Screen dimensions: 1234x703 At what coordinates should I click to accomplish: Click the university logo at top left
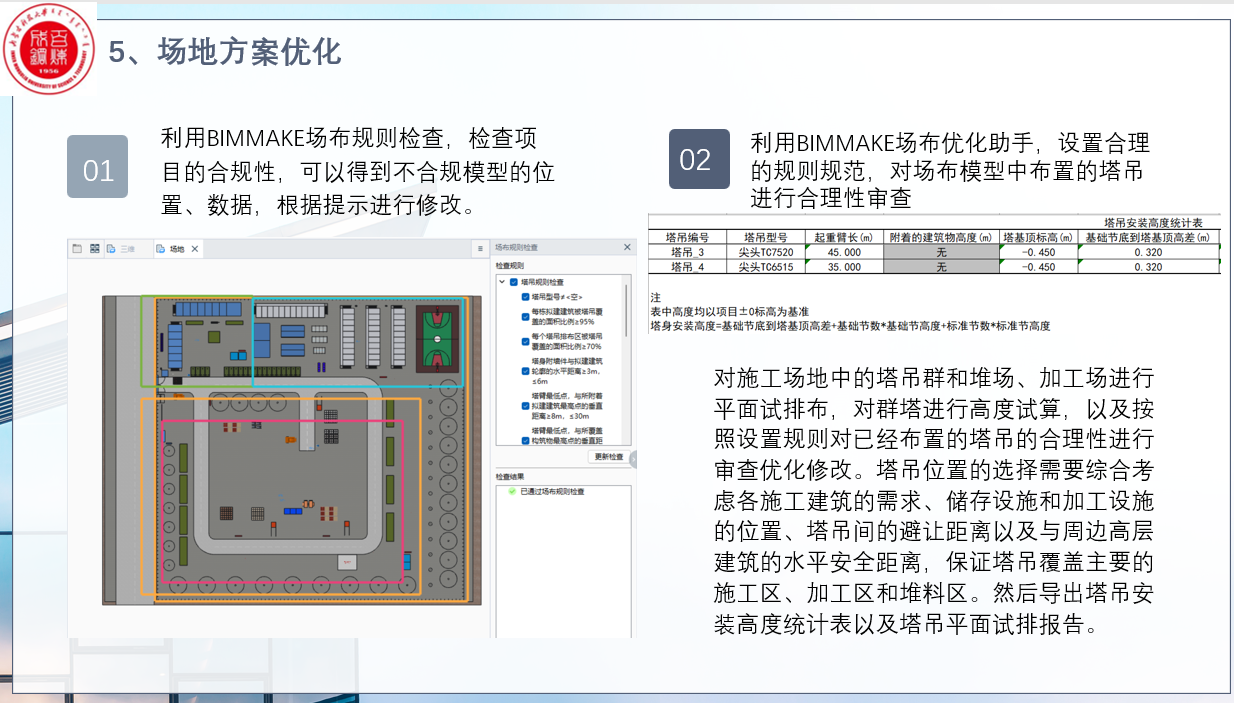48,46
